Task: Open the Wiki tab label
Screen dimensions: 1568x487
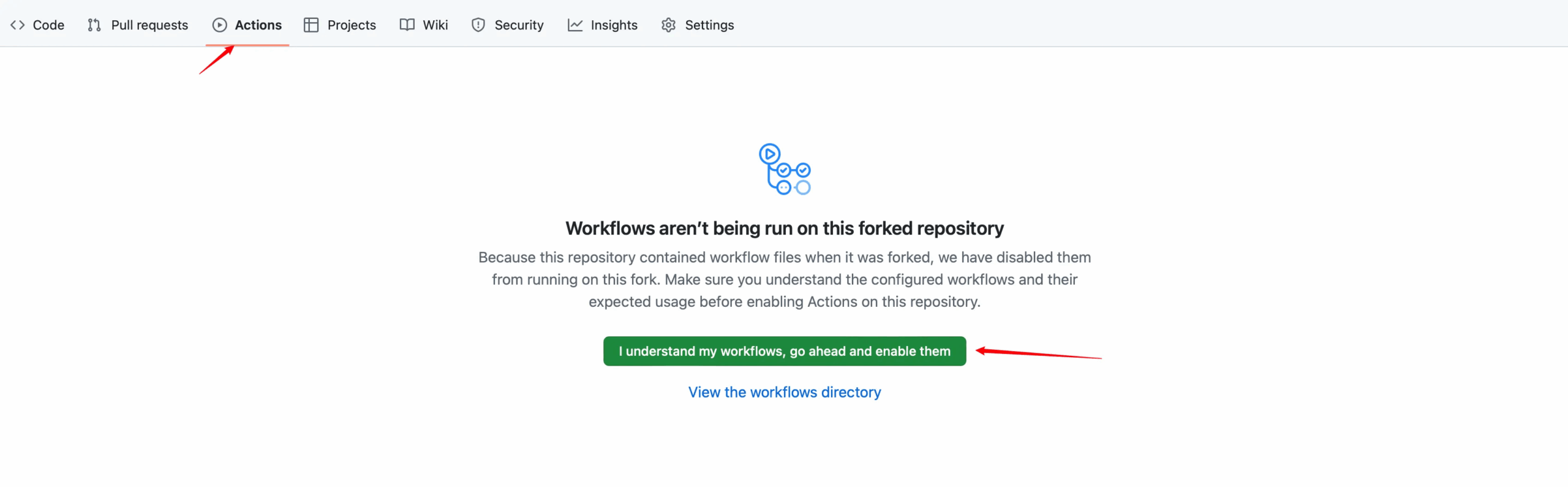Action: 435,25
